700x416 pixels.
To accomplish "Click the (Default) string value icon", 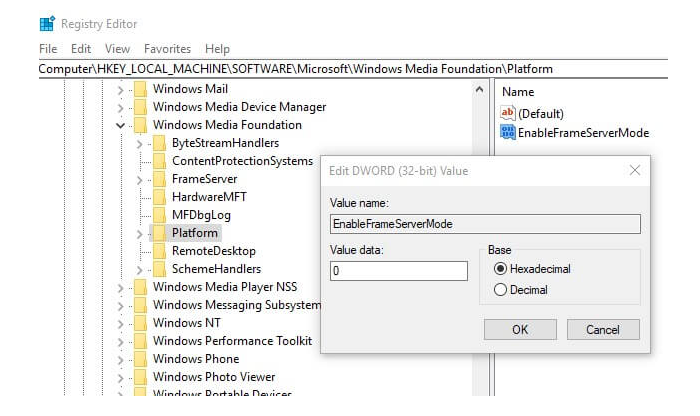I will [508, 113].
